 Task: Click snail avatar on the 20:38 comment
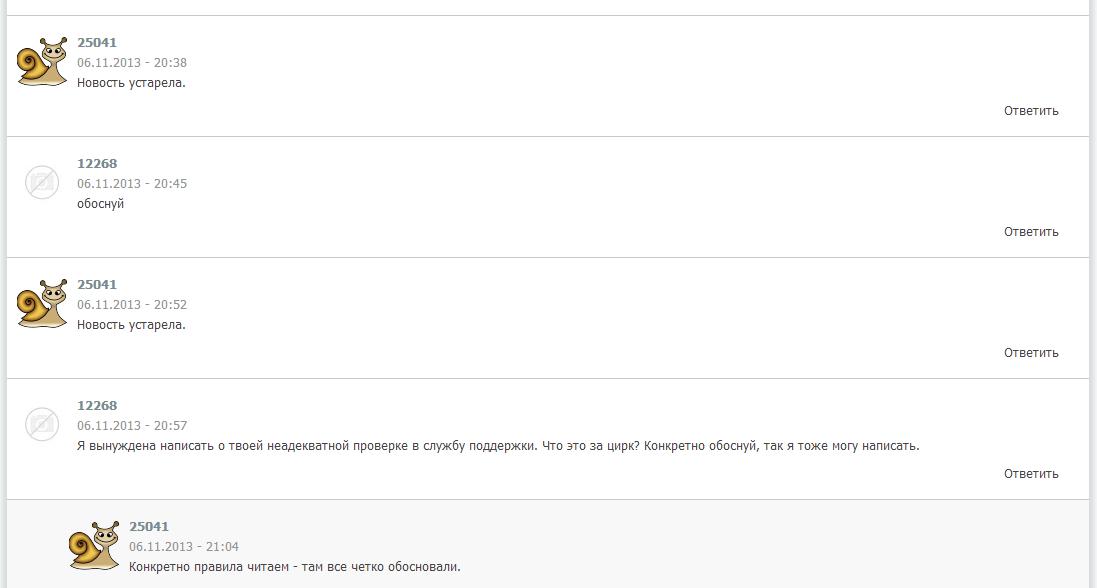43,62
